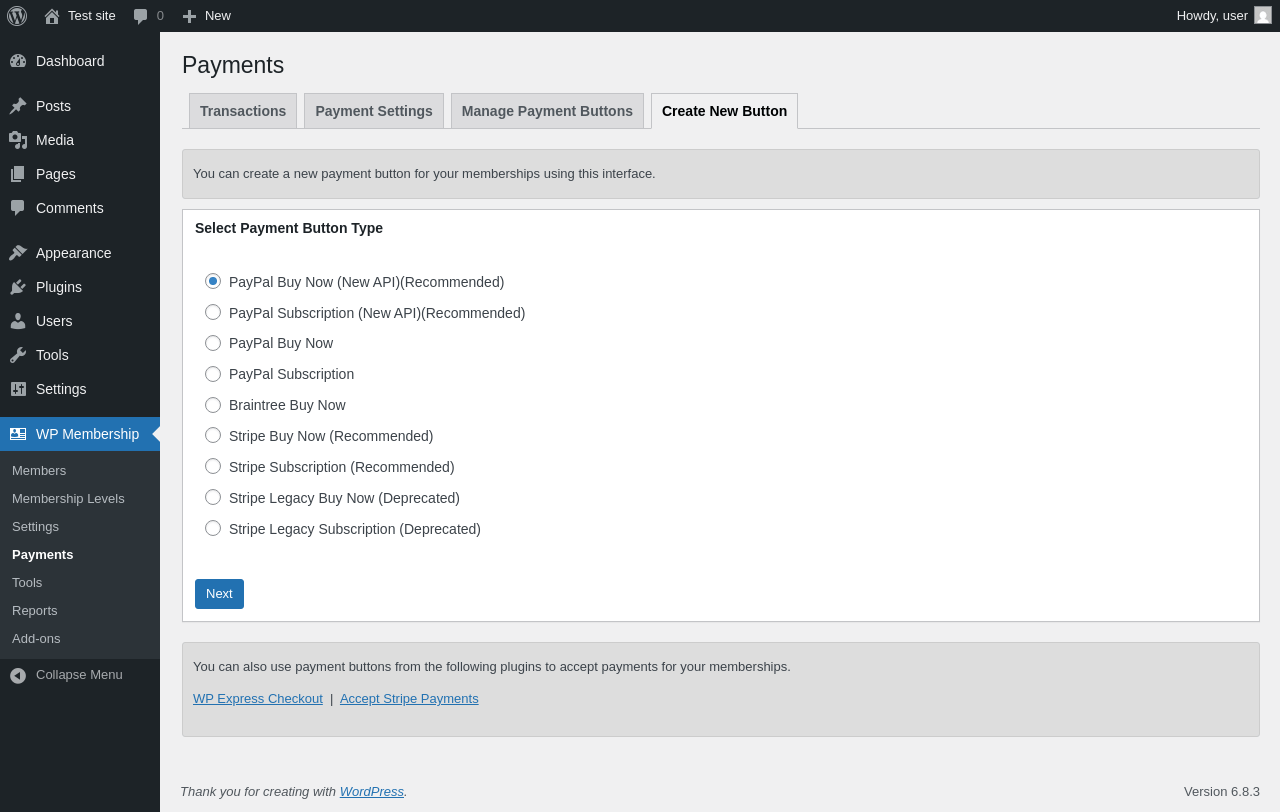The width and height of the screenshot is (1280, 812).
Task: Click the Next button
Action: click(219, 594)
